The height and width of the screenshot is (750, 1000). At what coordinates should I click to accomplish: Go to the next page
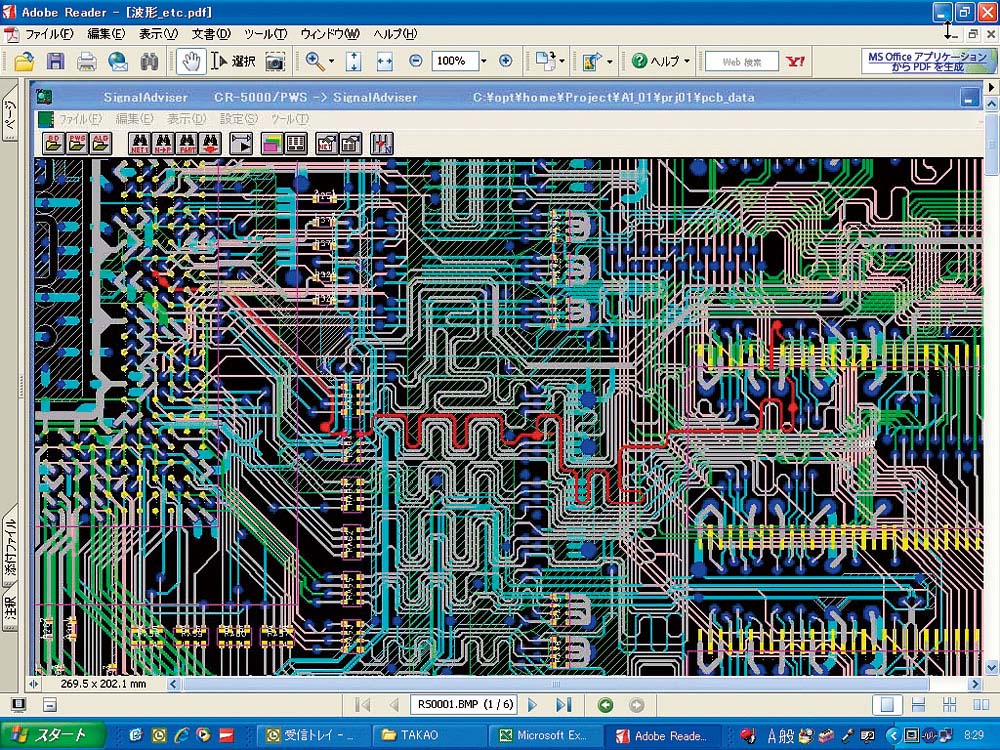pos(533,705)
